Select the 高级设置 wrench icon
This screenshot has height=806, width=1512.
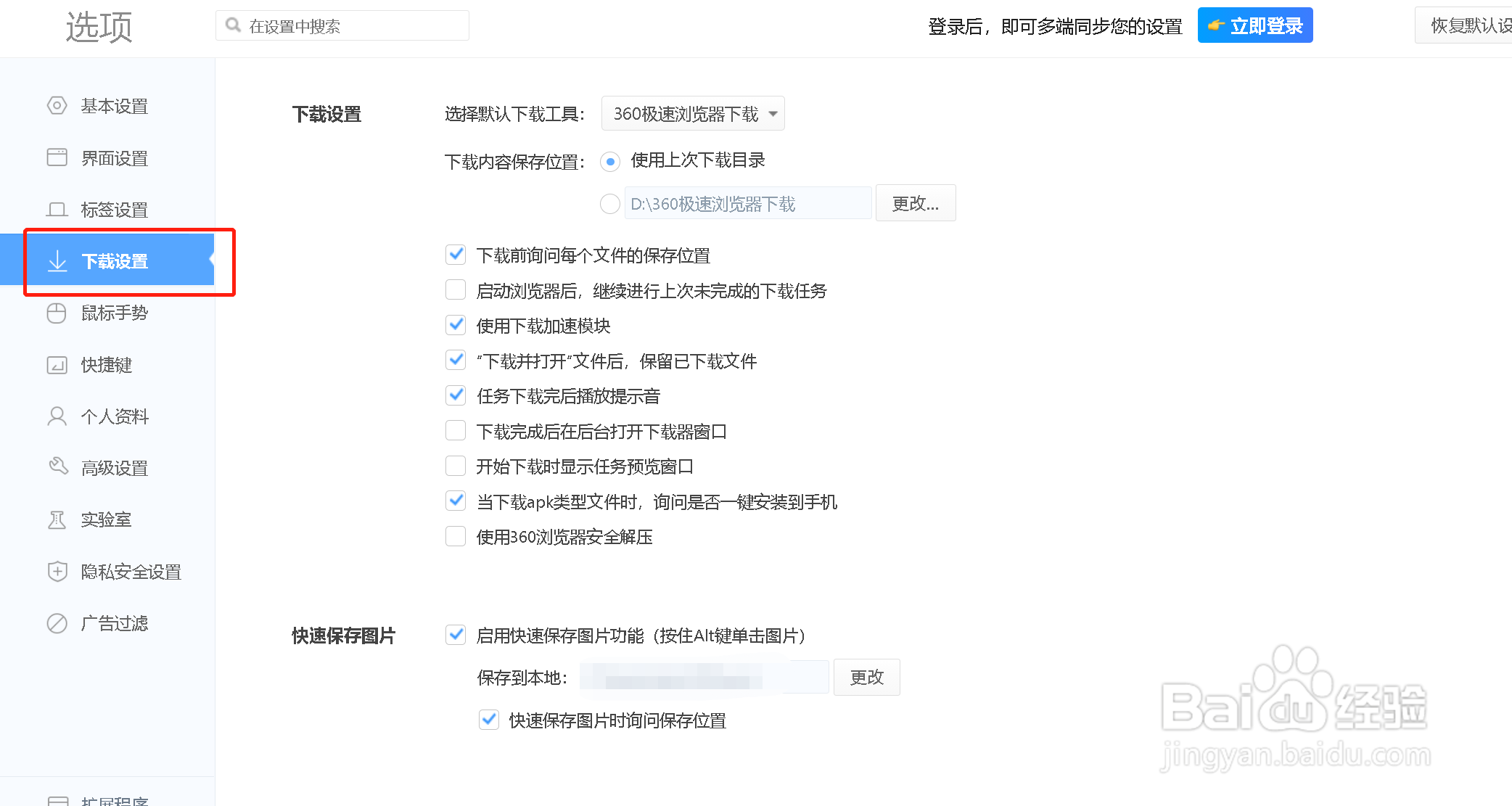tap(57, 468)
